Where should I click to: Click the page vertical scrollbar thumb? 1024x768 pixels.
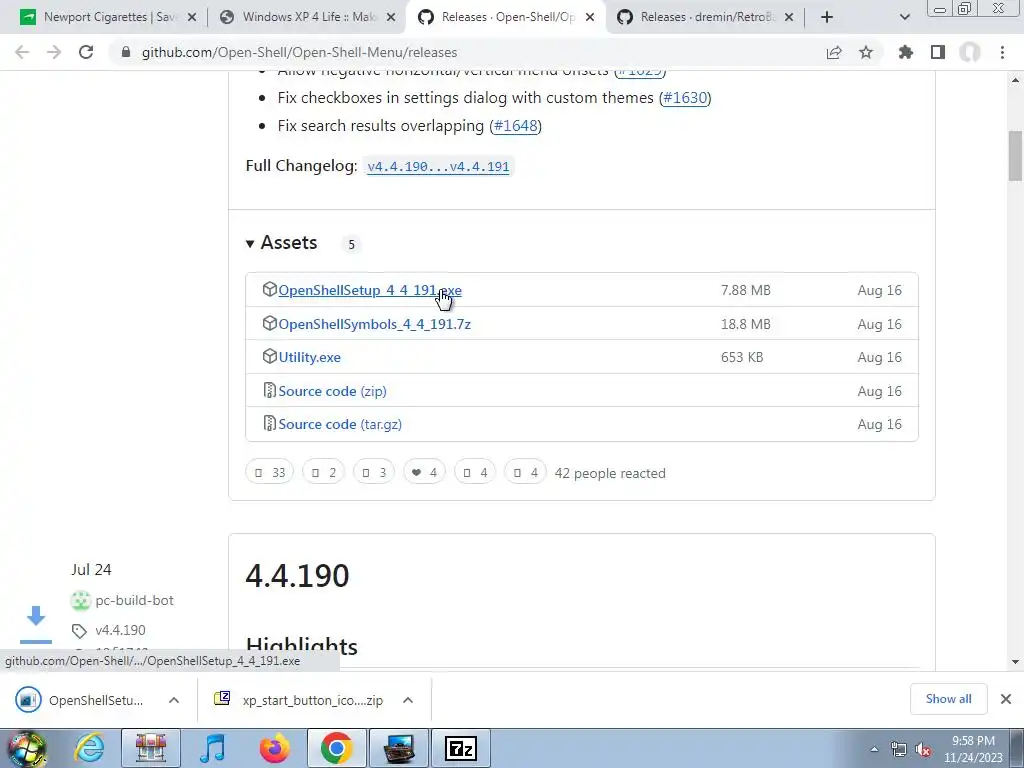(1015, 155)
